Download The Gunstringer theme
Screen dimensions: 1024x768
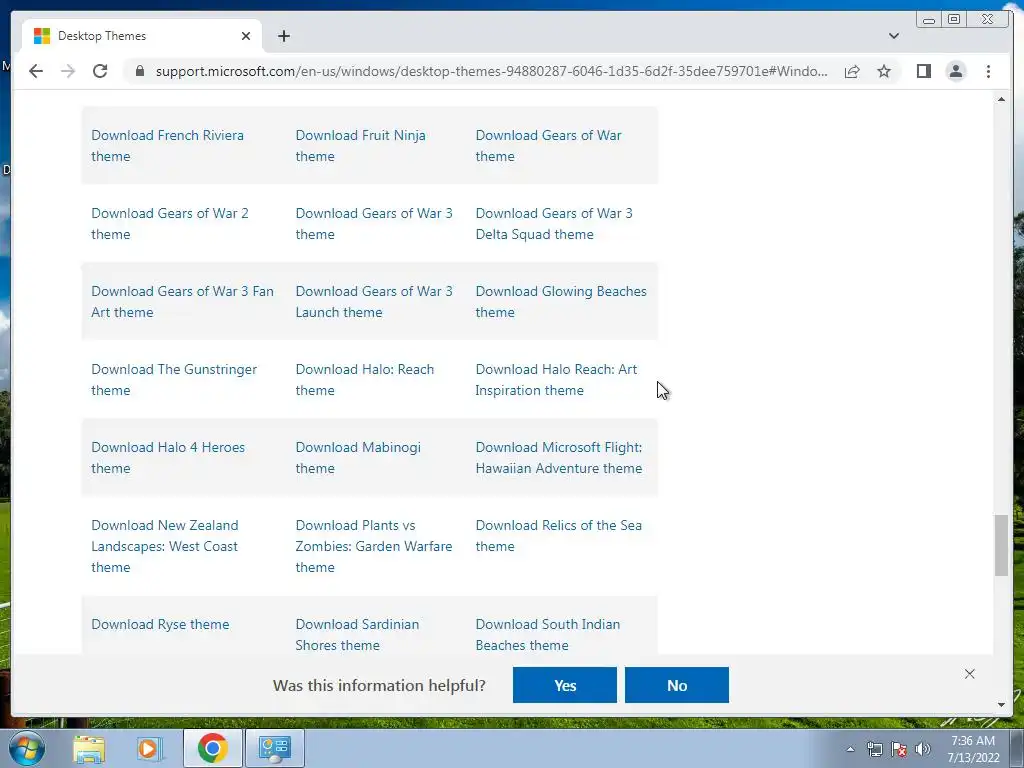(x=174, y=379)
